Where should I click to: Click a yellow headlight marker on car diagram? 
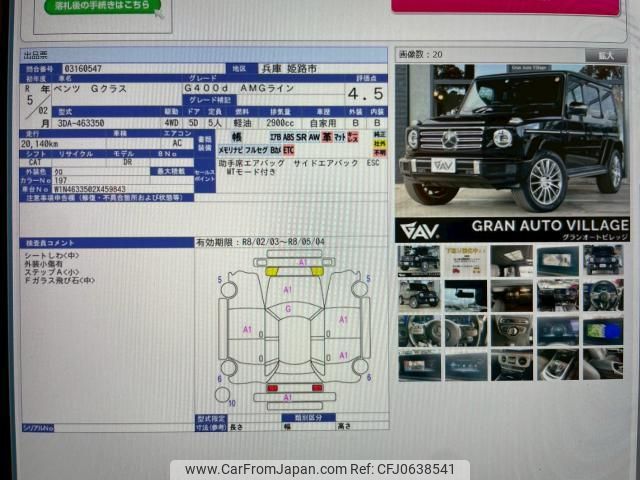coord(272,271)
